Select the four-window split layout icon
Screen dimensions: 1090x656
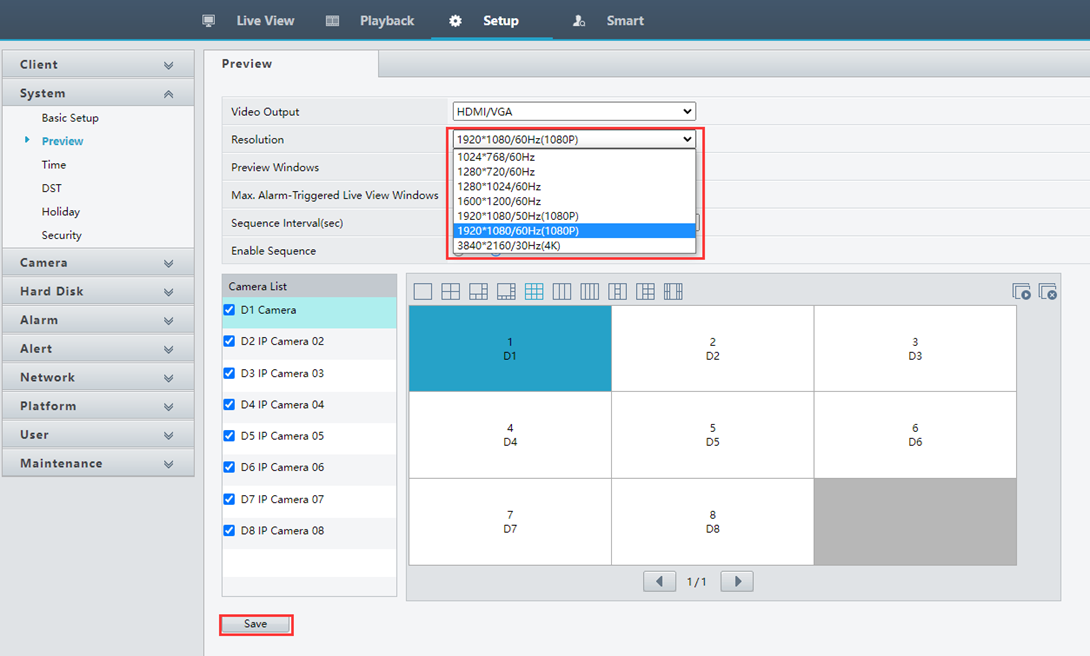450,291
